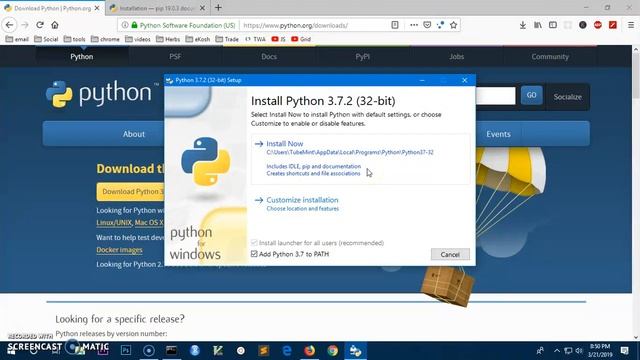The width and height of the screenshot is (640, 360).
Task: Click the yellow Download Python button
Action: 131,191
